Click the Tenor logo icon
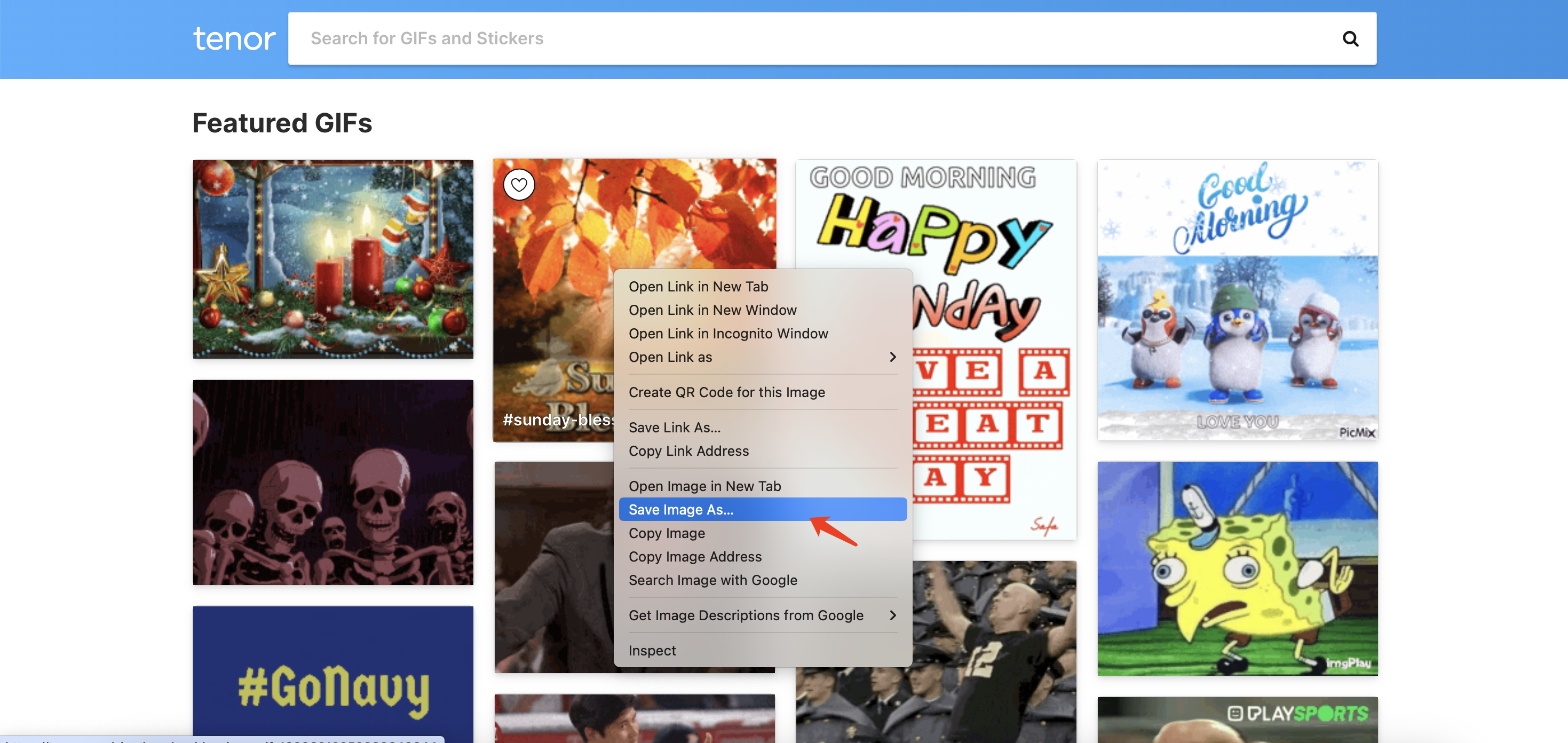This screenshot has height=743, width=1568. tap(234, 38)
